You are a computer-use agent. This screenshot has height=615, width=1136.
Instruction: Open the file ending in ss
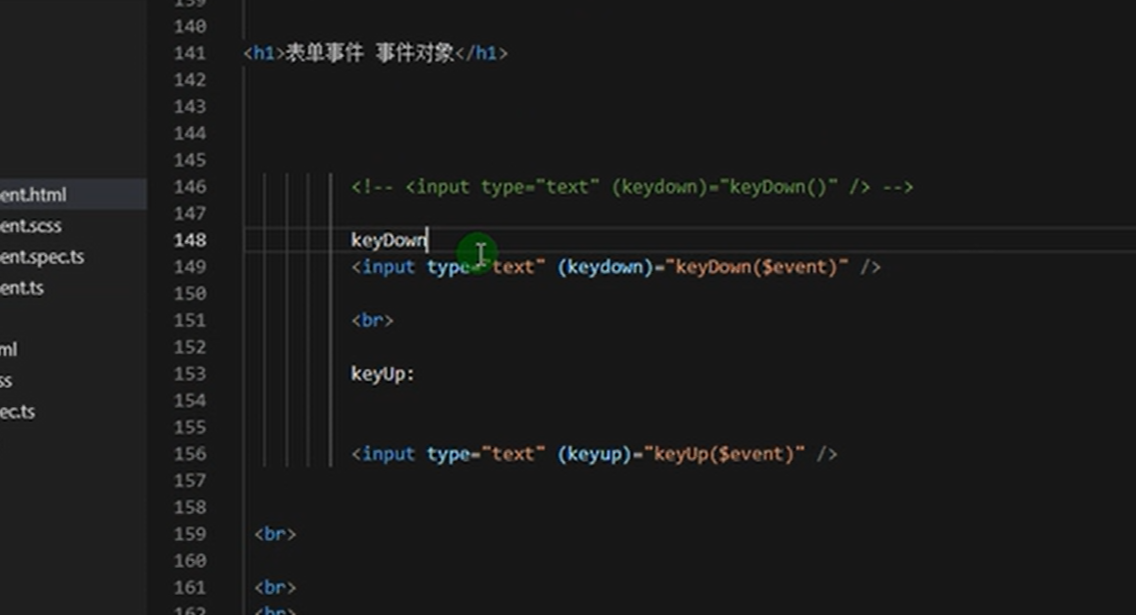click(x=7, y=380)
